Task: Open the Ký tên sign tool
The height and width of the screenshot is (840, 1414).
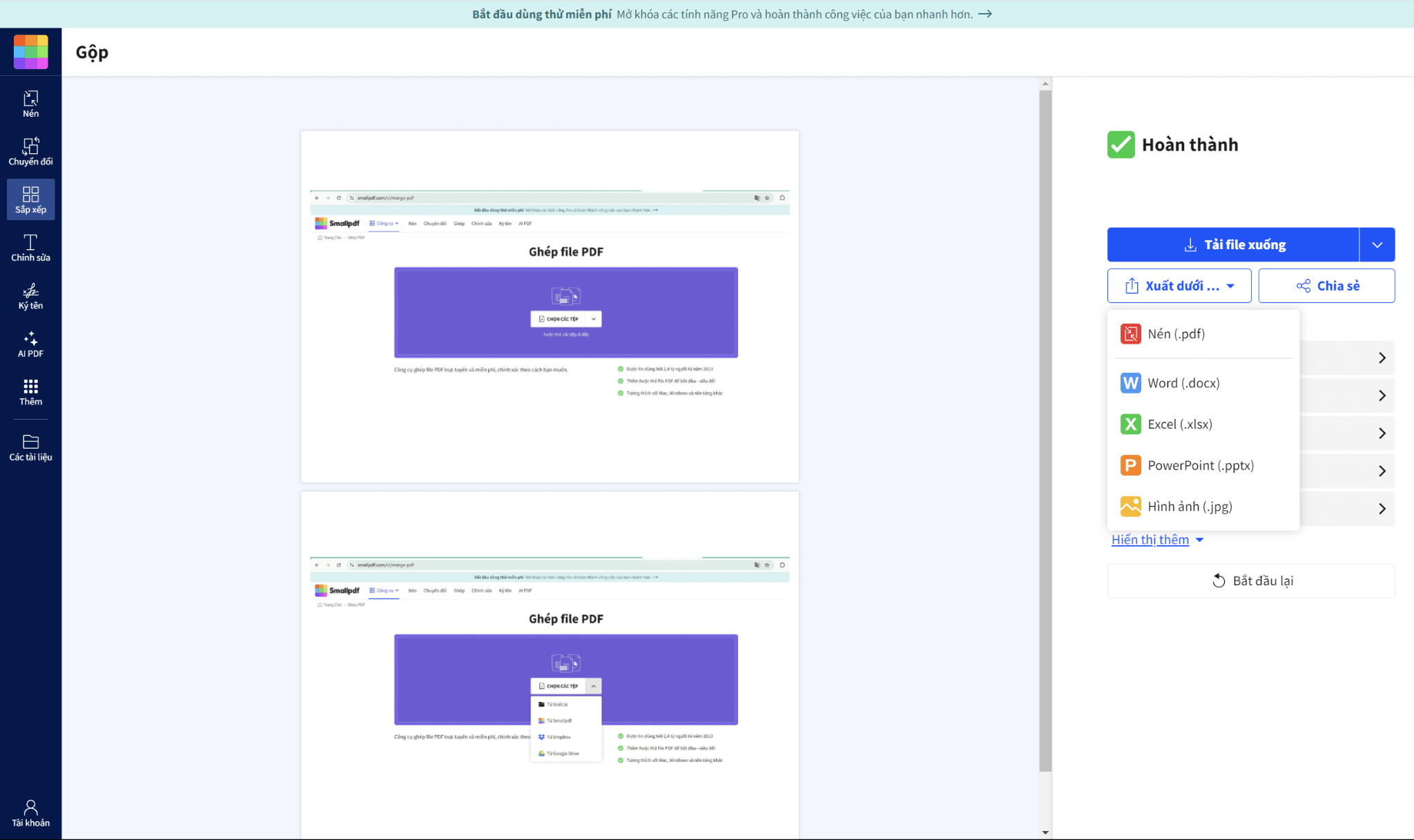Action: 30,296
